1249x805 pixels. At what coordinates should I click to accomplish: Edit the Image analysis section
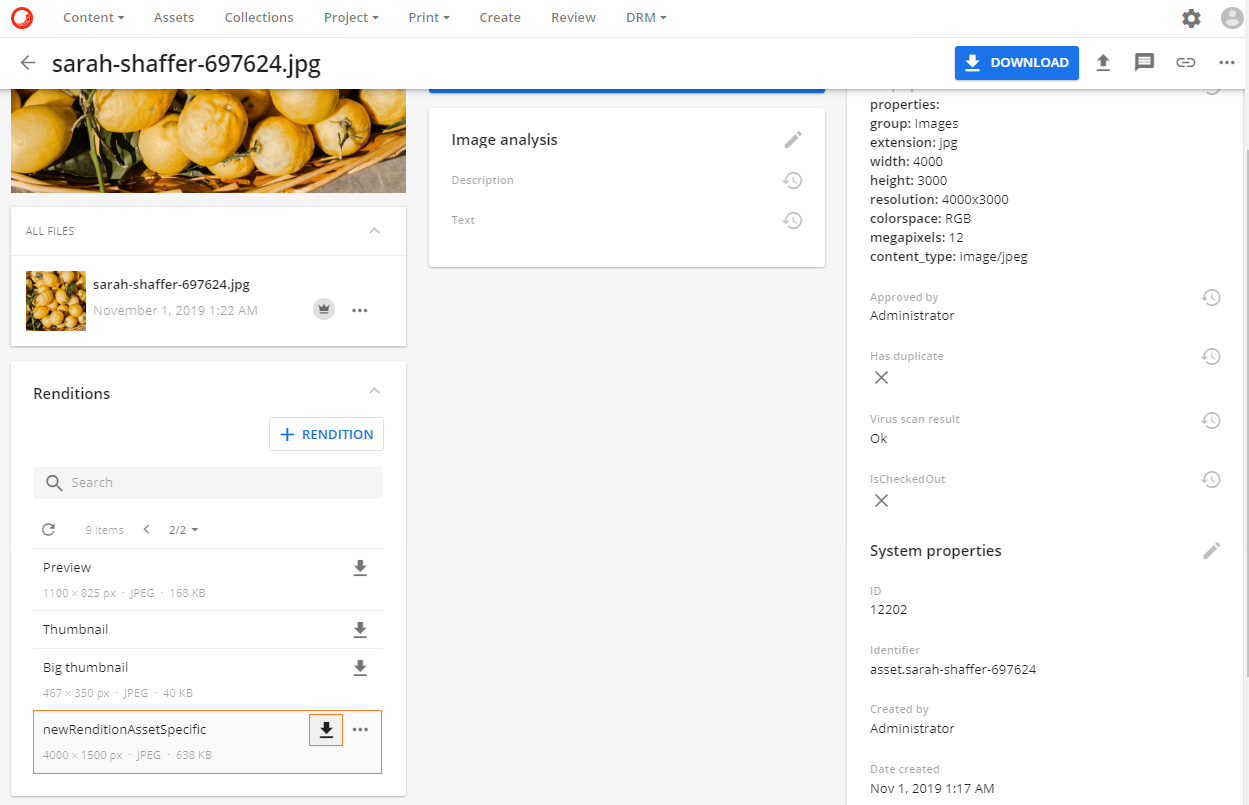pos(792,139)
